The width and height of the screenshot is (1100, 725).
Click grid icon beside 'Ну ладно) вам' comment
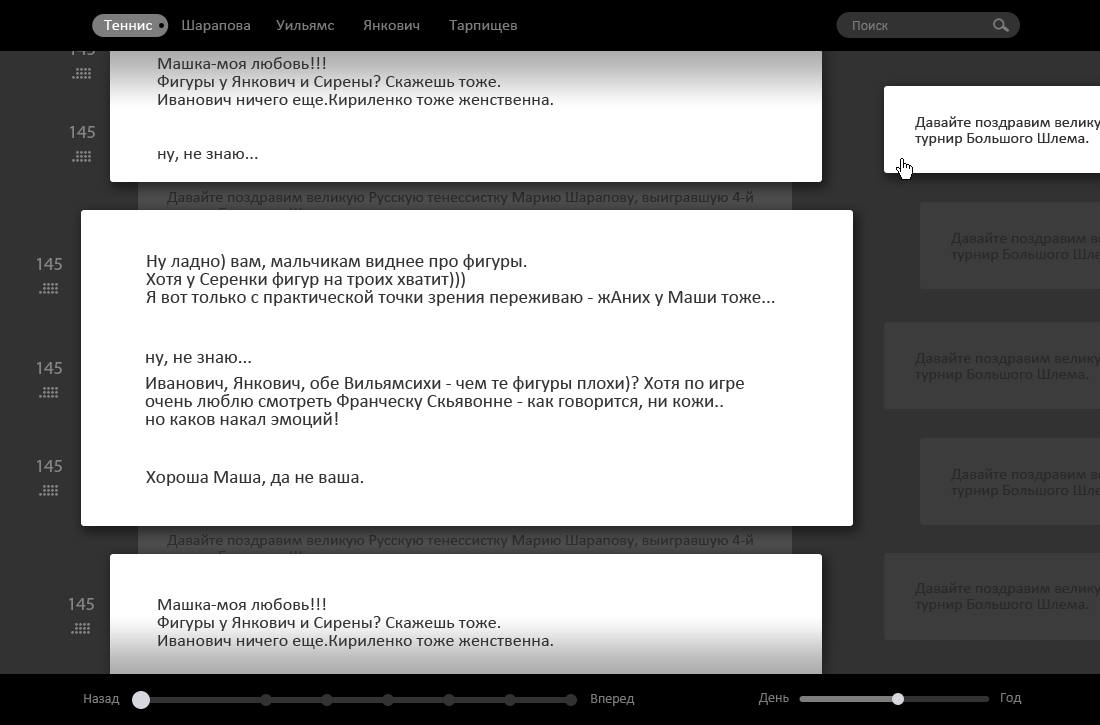click(49, 288)
